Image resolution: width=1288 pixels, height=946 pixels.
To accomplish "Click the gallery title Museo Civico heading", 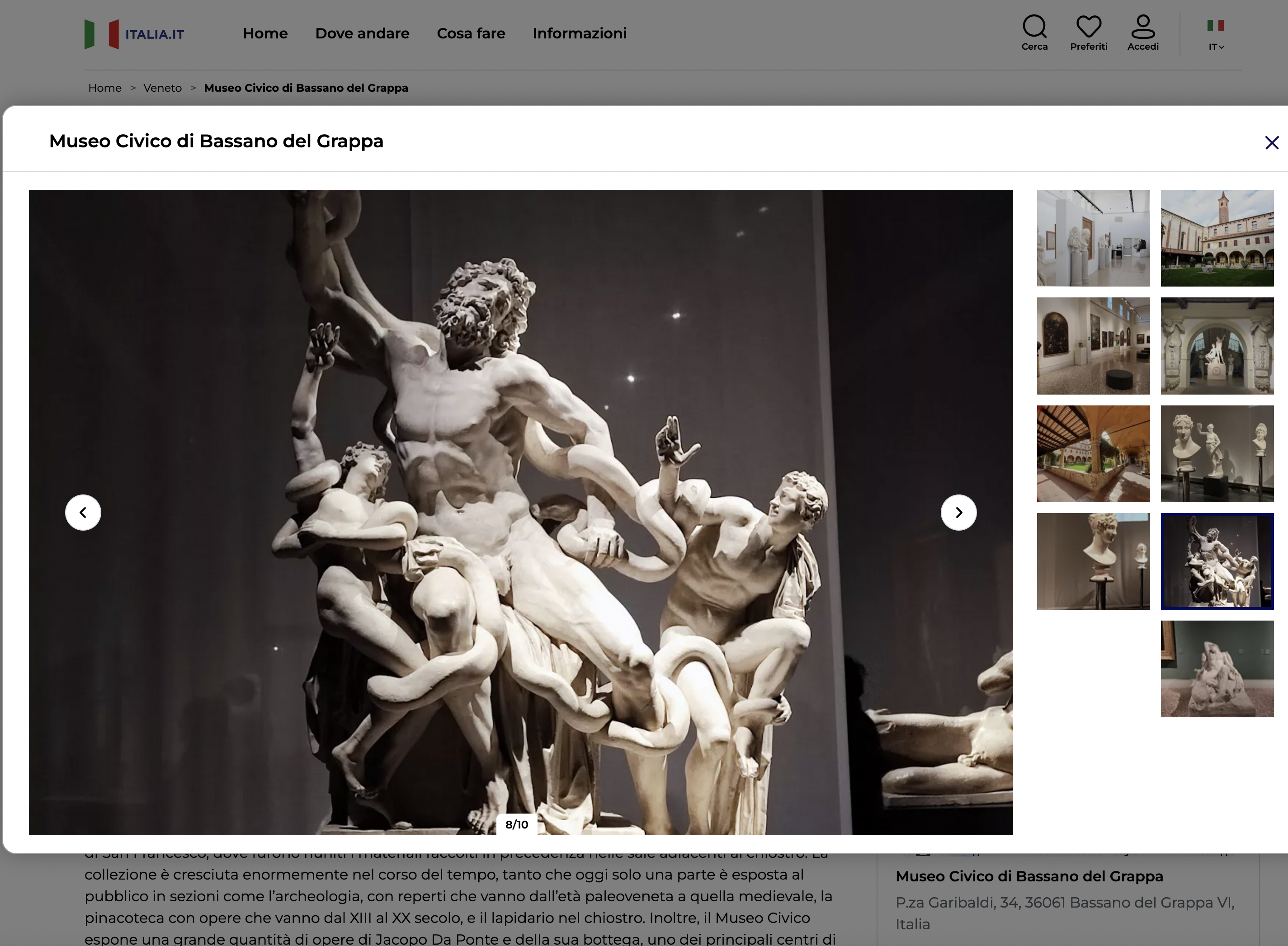I will click(216, 141).
